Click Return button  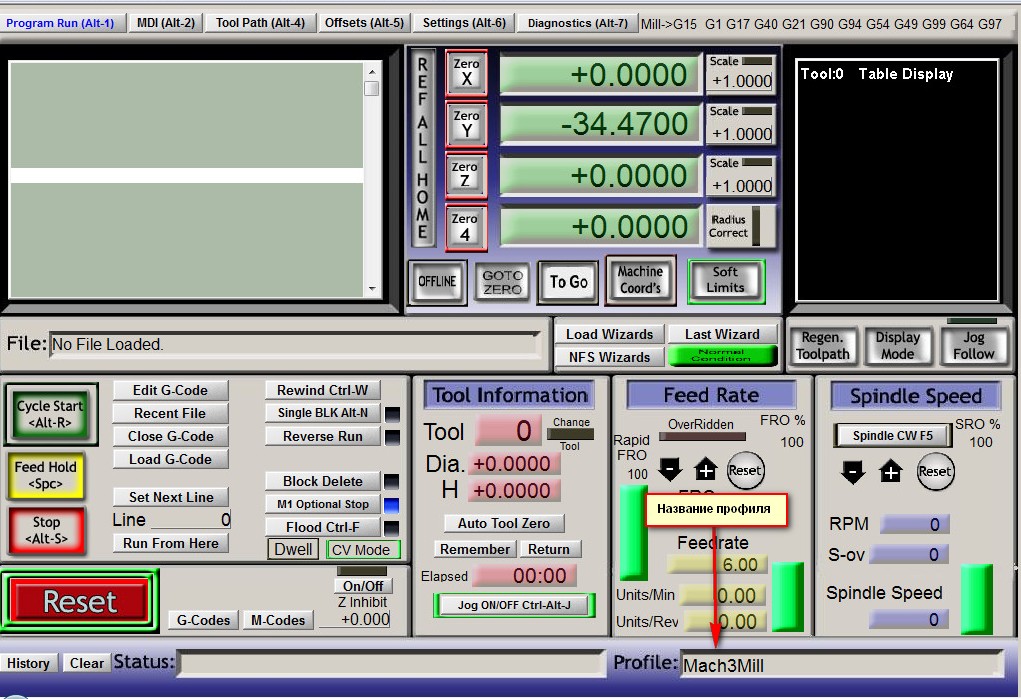tap(548, 549)
